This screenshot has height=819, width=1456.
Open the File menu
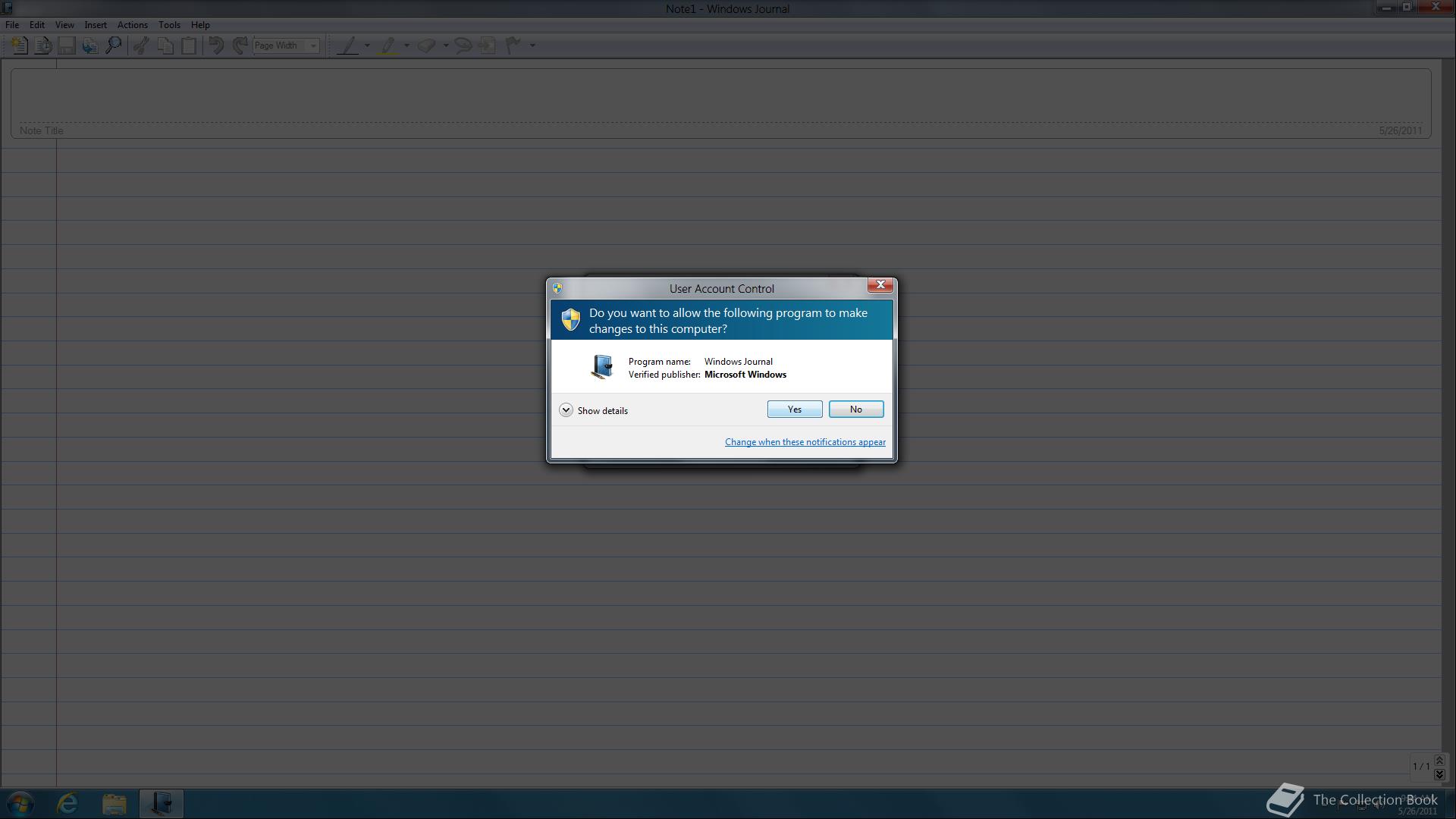click(12, 25)
